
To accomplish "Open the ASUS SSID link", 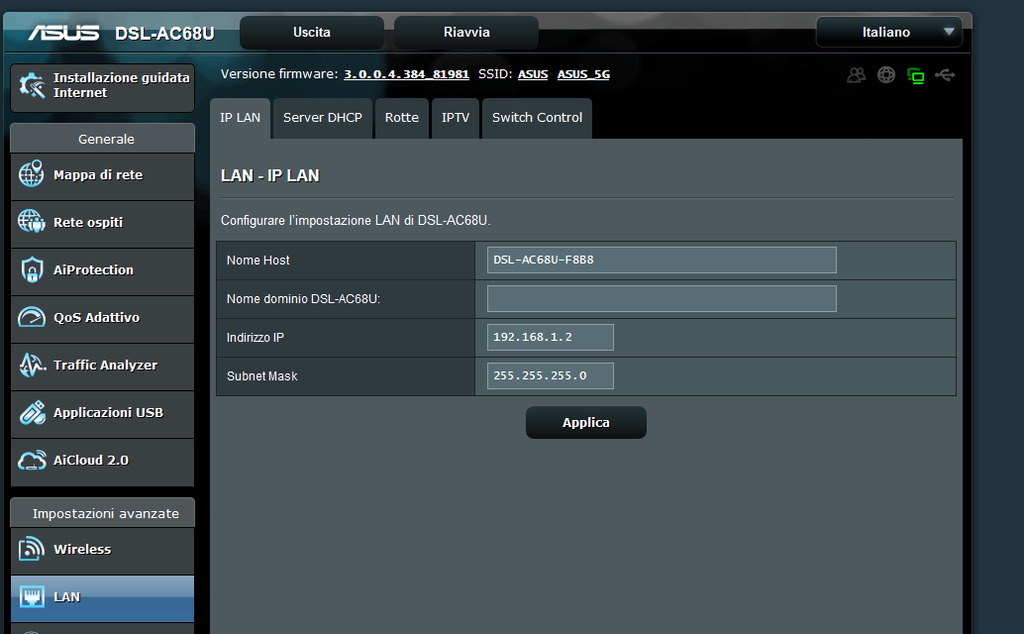I will (x=533, y=74).
